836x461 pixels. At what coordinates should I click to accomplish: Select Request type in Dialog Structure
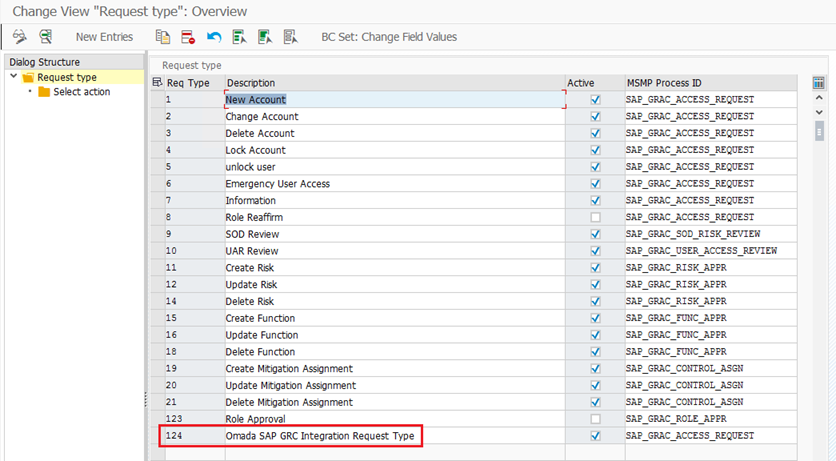tap(67, 77)
